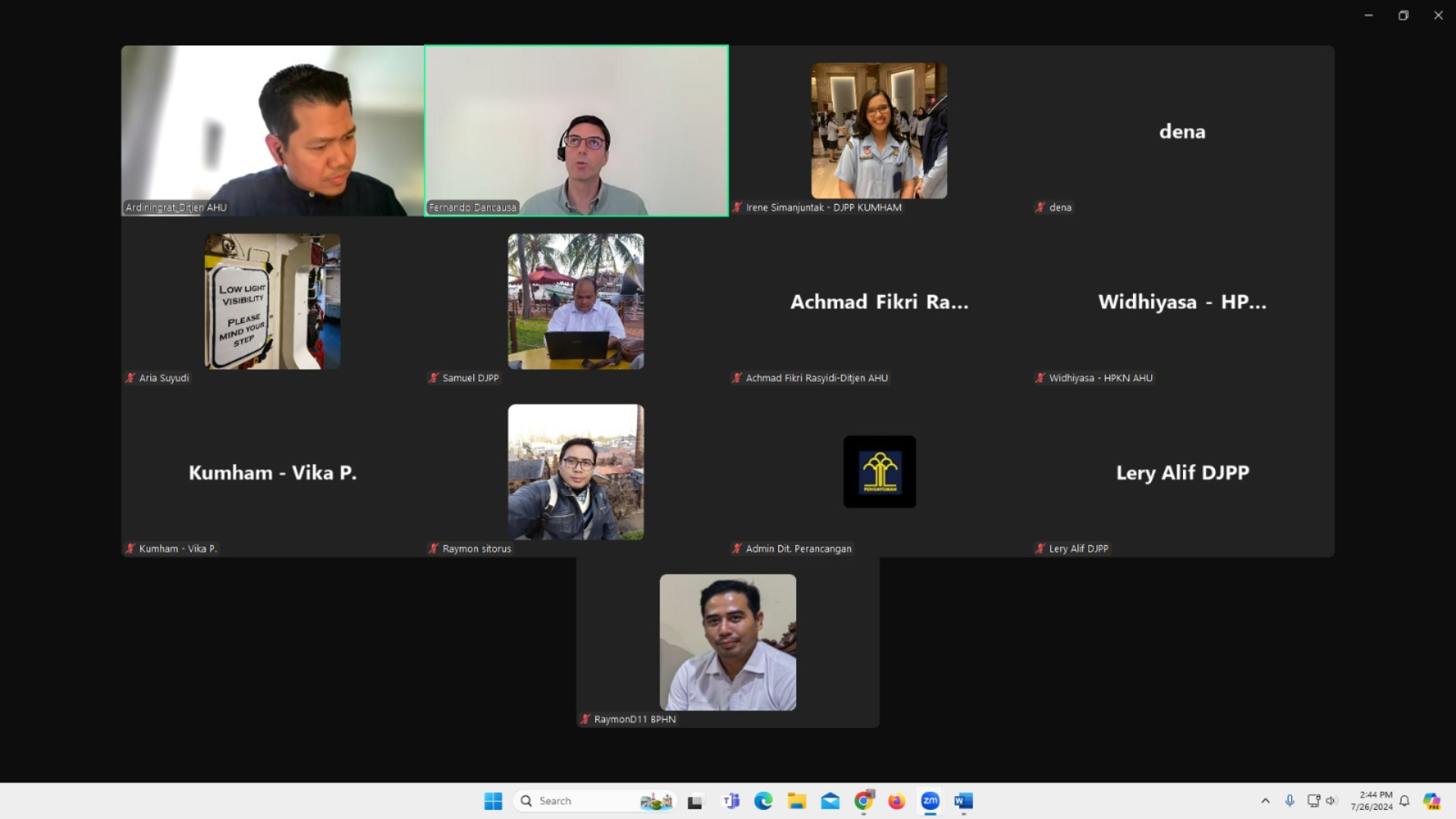This screenshot has width=1456, height=819.
Task: Click the taskbar Search box
Action: (x=595, y=801)
